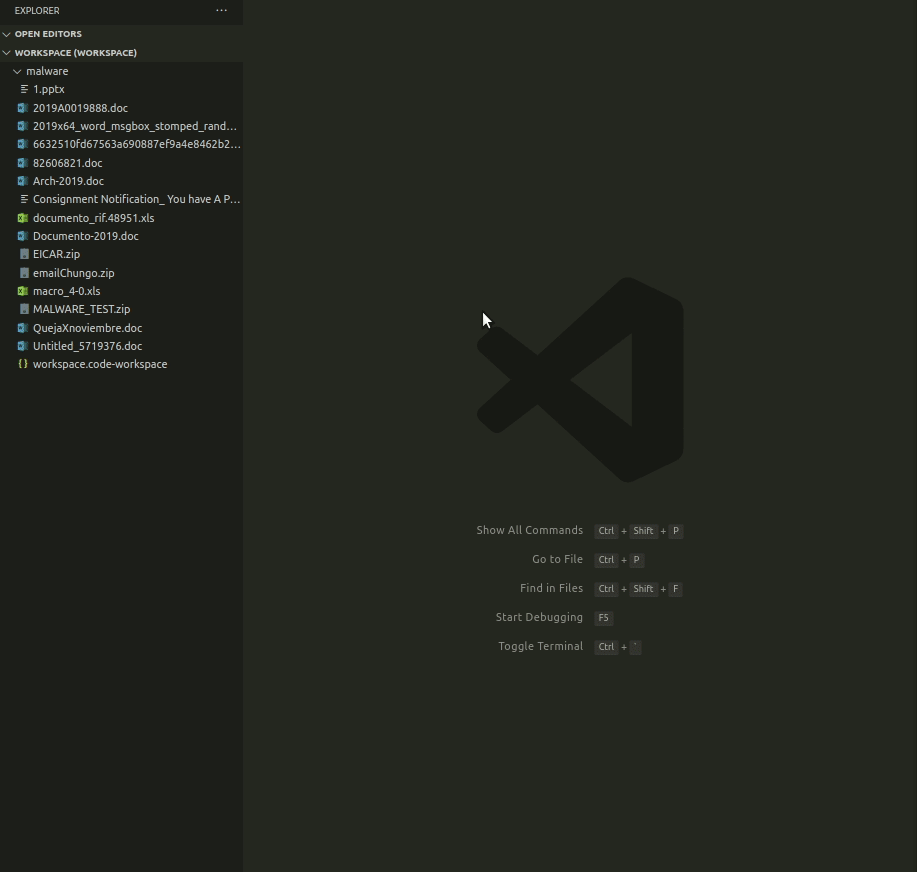Click the Excel icon beside documento_rif.48951.xls
This screenshot has width=917, height=872.
pyautogui.click(x=23, y=218)
